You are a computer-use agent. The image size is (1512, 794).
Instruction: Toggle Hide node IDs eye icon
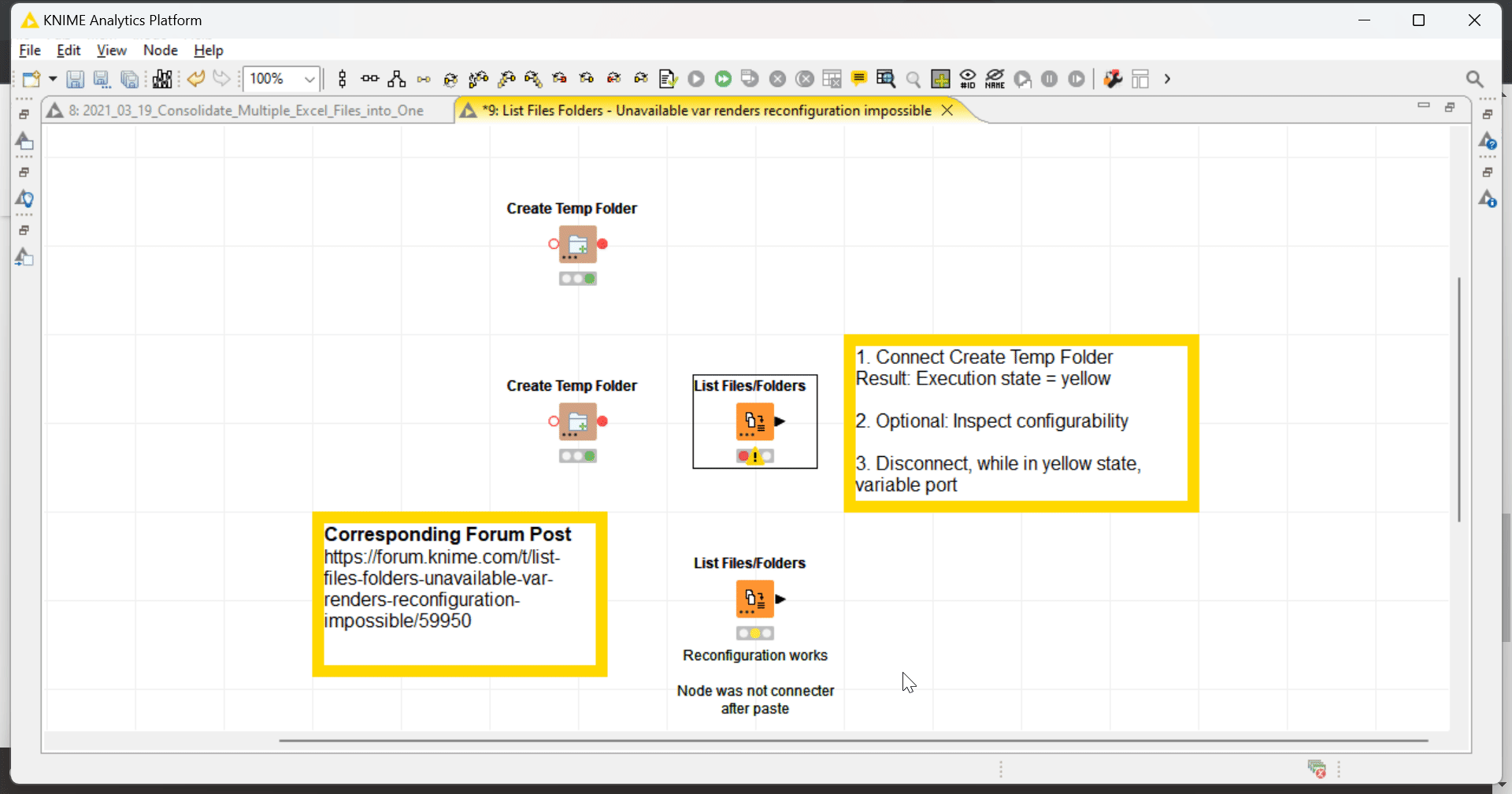click(968, 79)
